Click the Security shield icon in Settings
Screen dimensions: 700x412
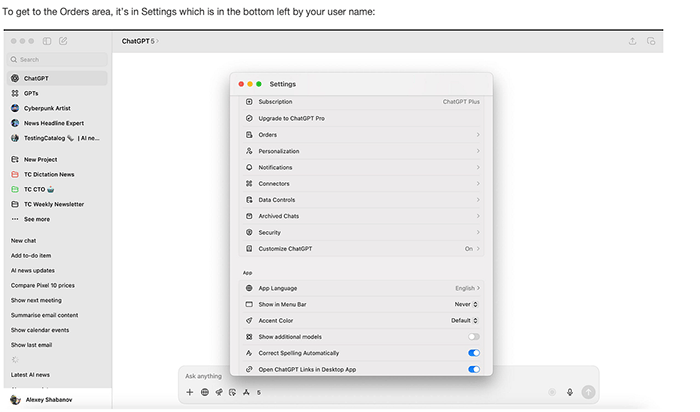(x=249, y=232)
